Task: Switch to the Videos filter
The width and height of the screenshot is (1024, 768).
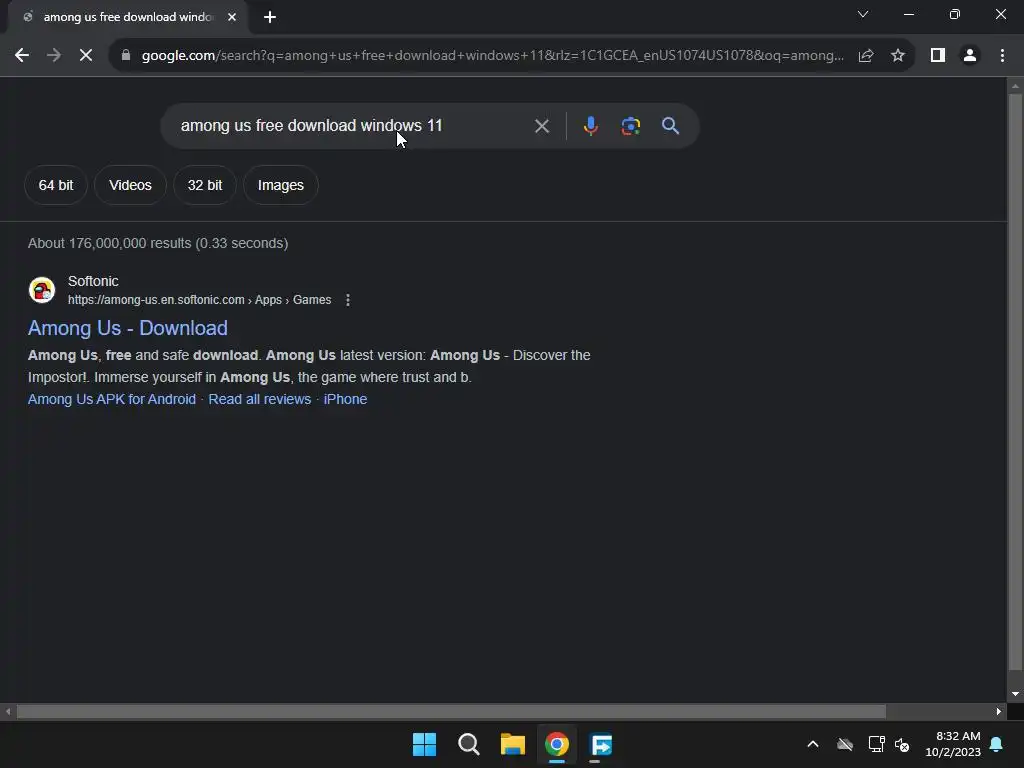Action: tap(130, 185)
